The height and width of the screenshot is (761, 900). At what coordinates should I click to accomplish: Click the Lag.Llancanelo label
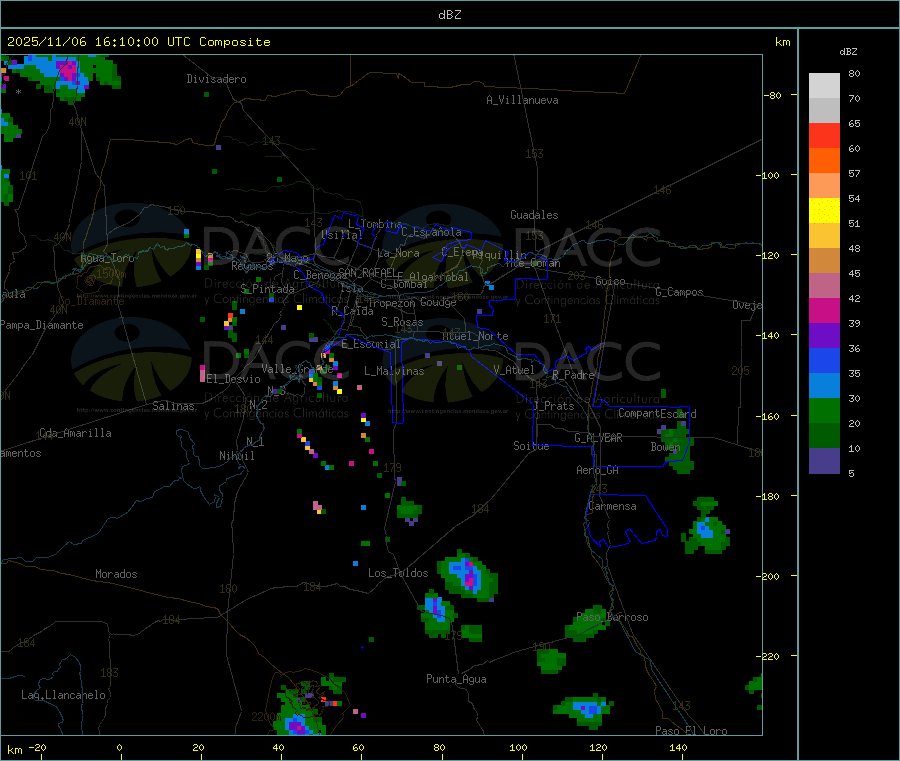pyautogui.click(x=63, y=695)
